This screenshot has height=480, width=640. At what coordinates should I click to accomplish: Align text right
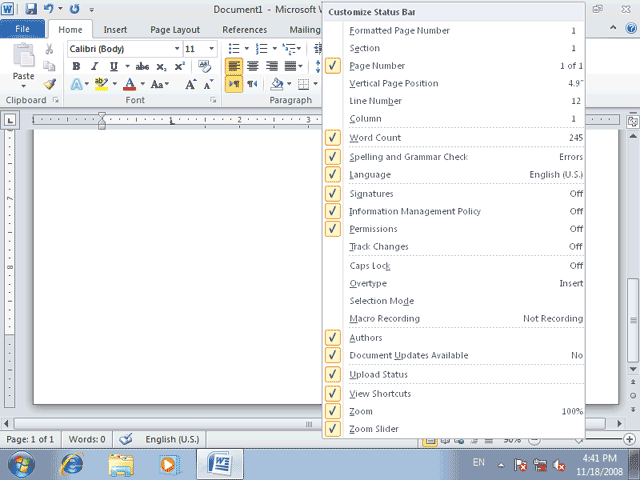(x=271, y=67)
